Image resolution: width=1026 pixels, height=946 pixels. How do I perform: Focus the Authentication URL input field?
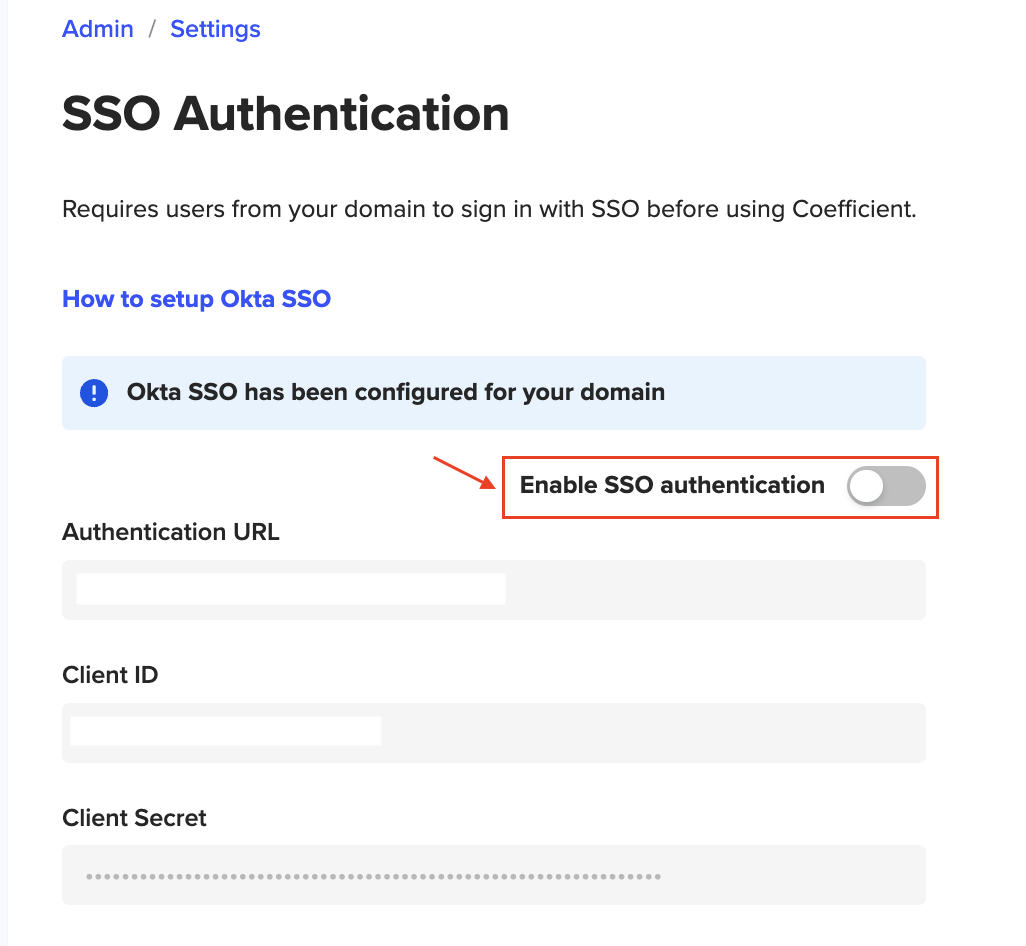tap(493, 590)
